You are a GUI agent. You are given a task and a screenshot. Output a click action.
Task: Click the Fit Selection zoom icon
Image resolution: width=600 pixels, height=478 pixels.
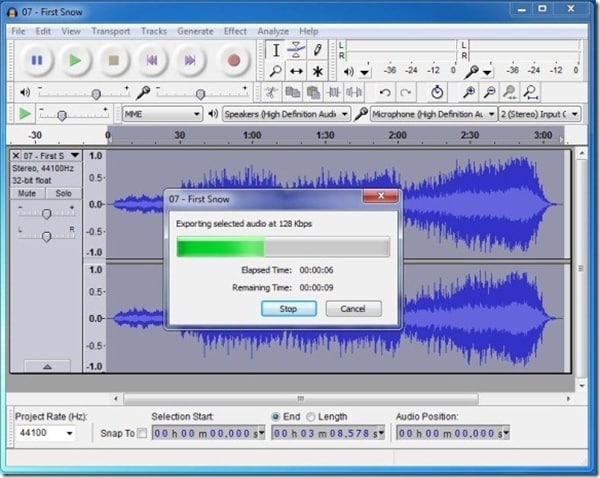[510, 92]
